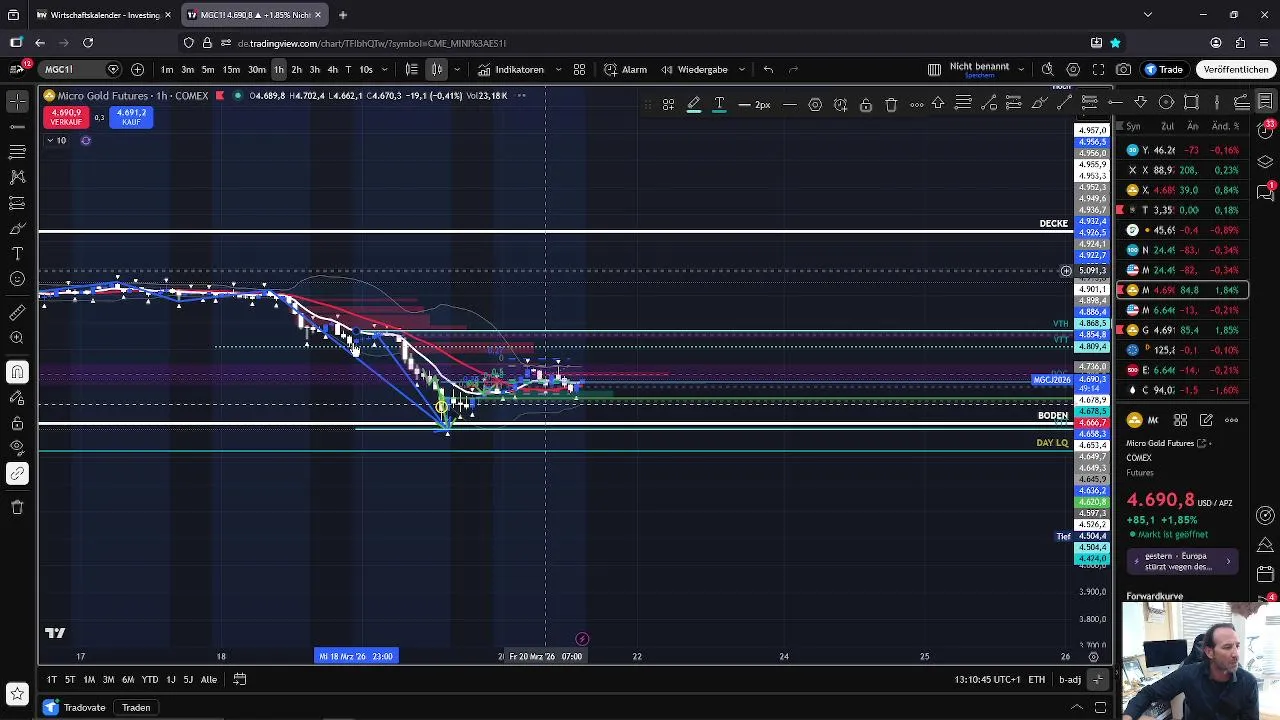Select the 10s timeframe

[366, 69]
